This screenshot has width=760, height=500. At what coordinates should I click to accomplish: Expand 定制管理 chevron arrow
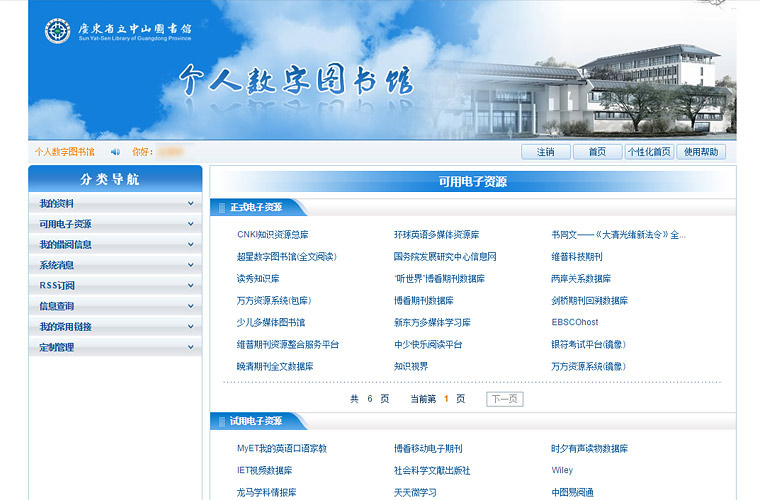pos(191,347)
